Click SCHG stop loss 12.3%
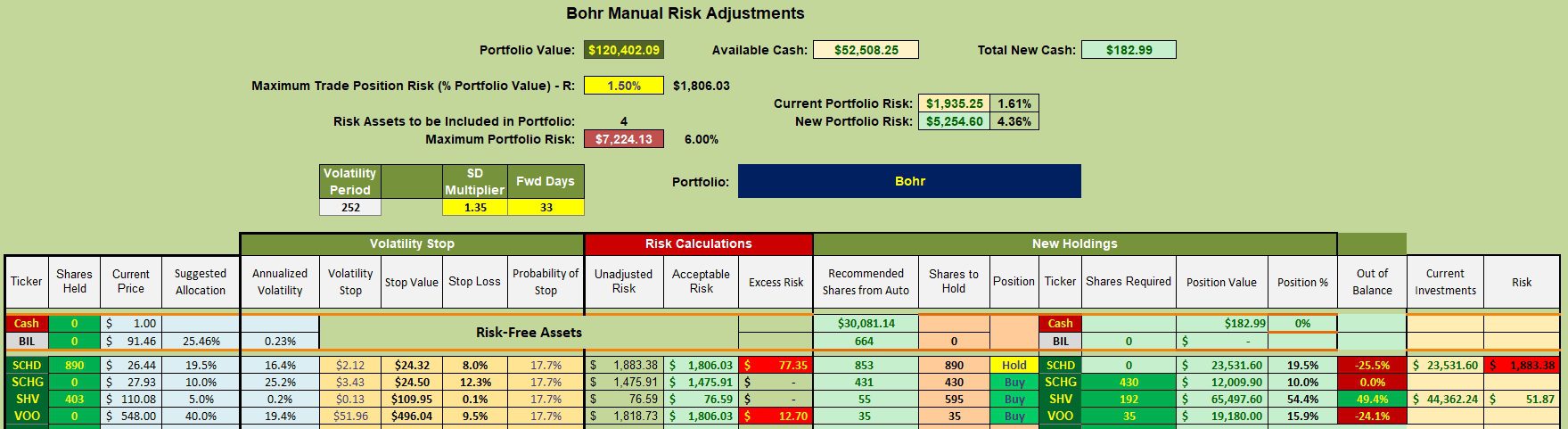The width and height of the screenshot is (1568, 429). coord(475,382)
